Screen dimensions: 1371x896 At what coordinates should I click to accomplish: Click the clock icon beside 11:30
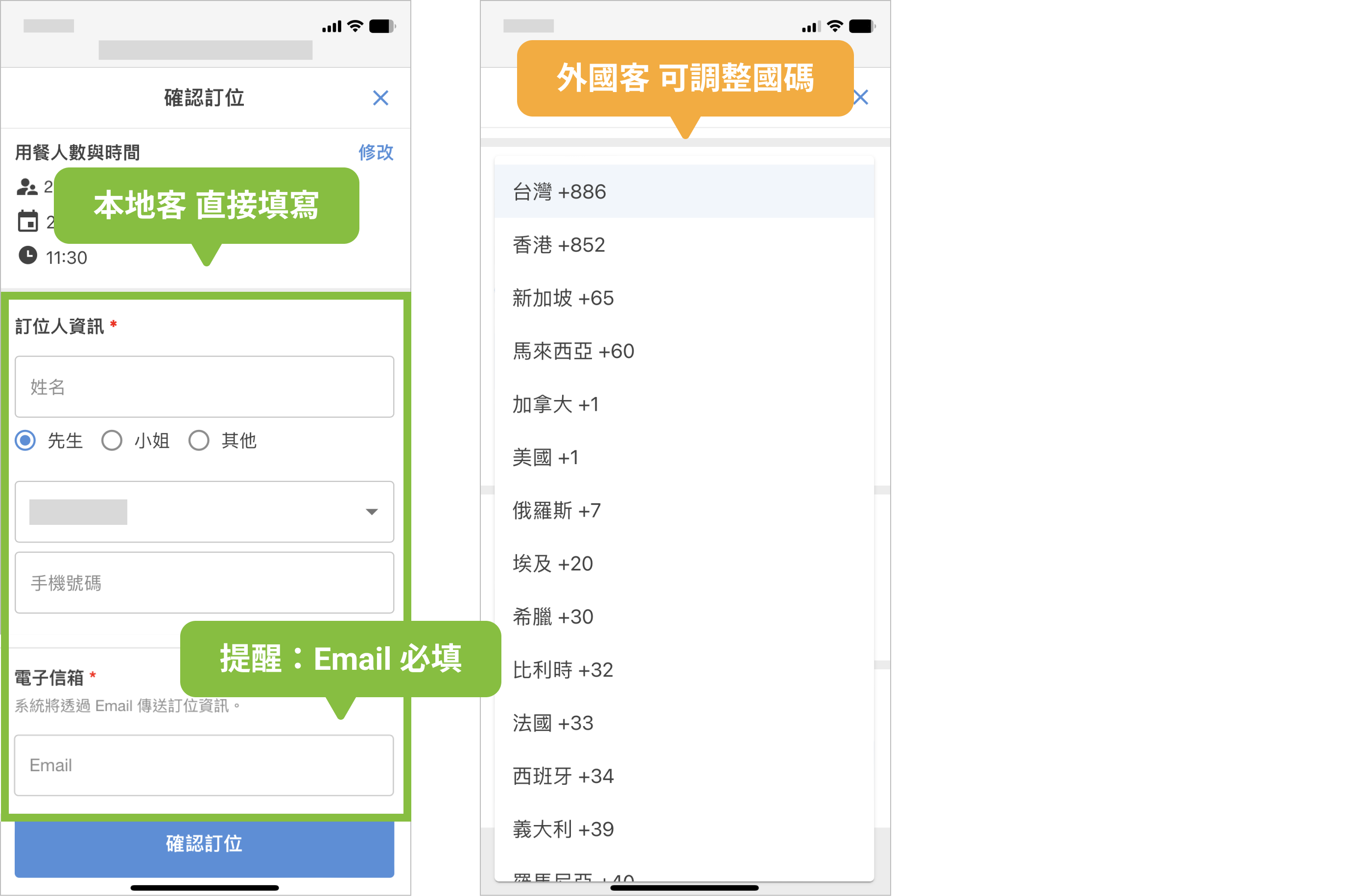[27, 255]
